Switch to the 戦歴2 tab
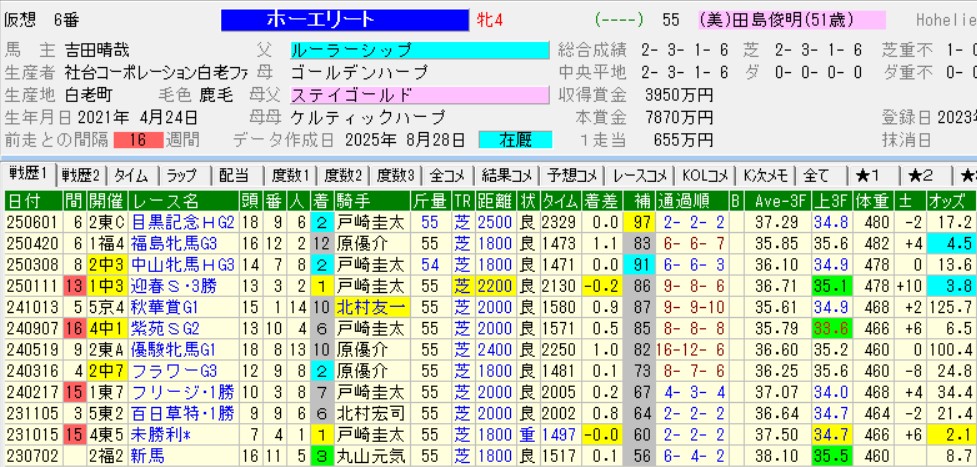The height and width of the screenshot is (467, 977). 82,174
